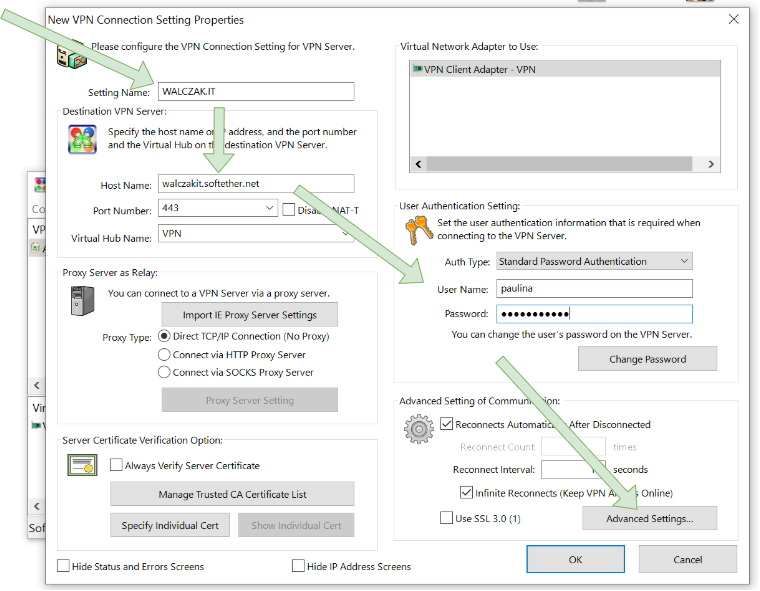Open Manage Trusted CA Certificate List

click(x=232, y=494)
